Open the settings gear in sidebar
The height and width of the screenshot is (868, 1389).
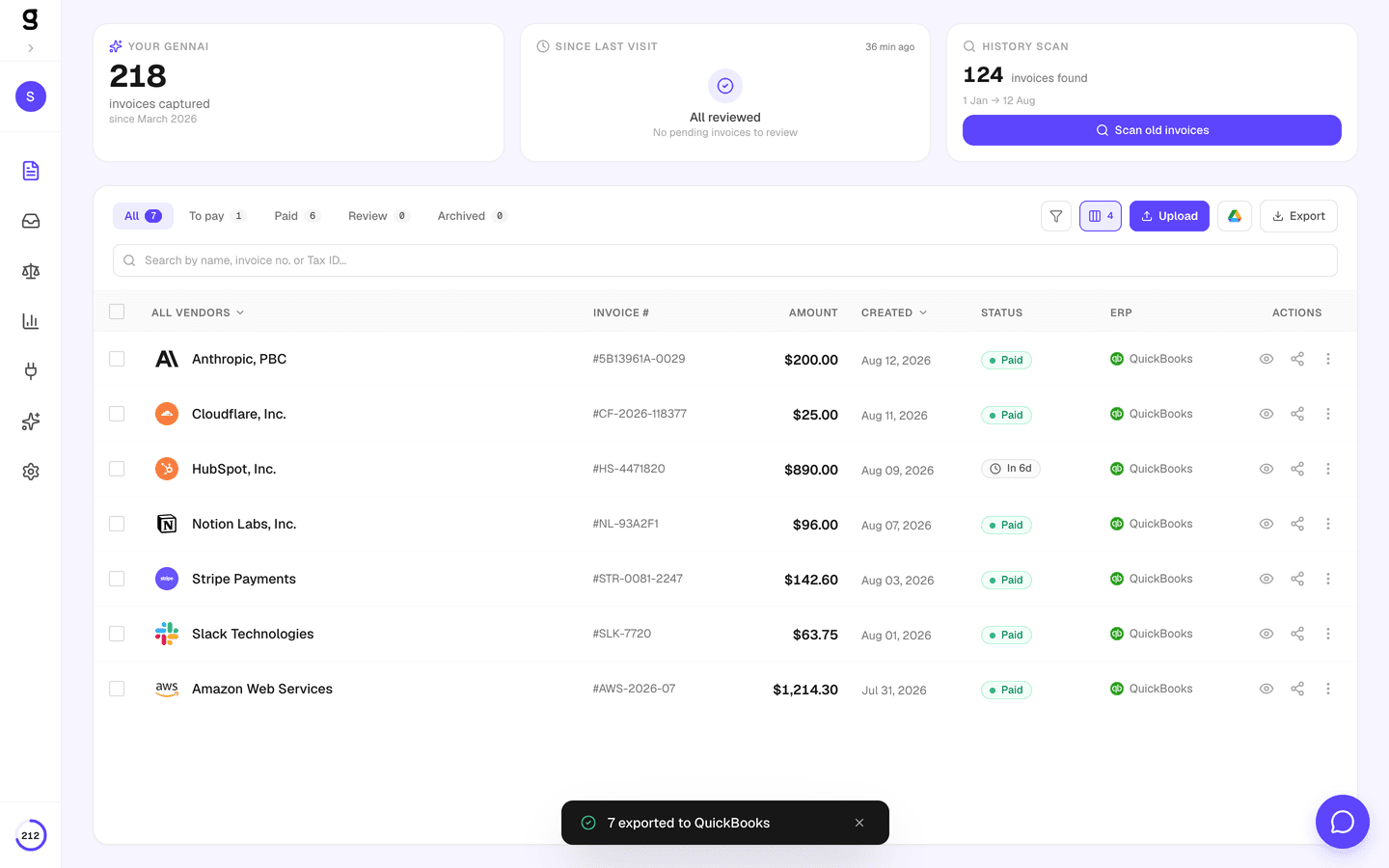[31, 472]
